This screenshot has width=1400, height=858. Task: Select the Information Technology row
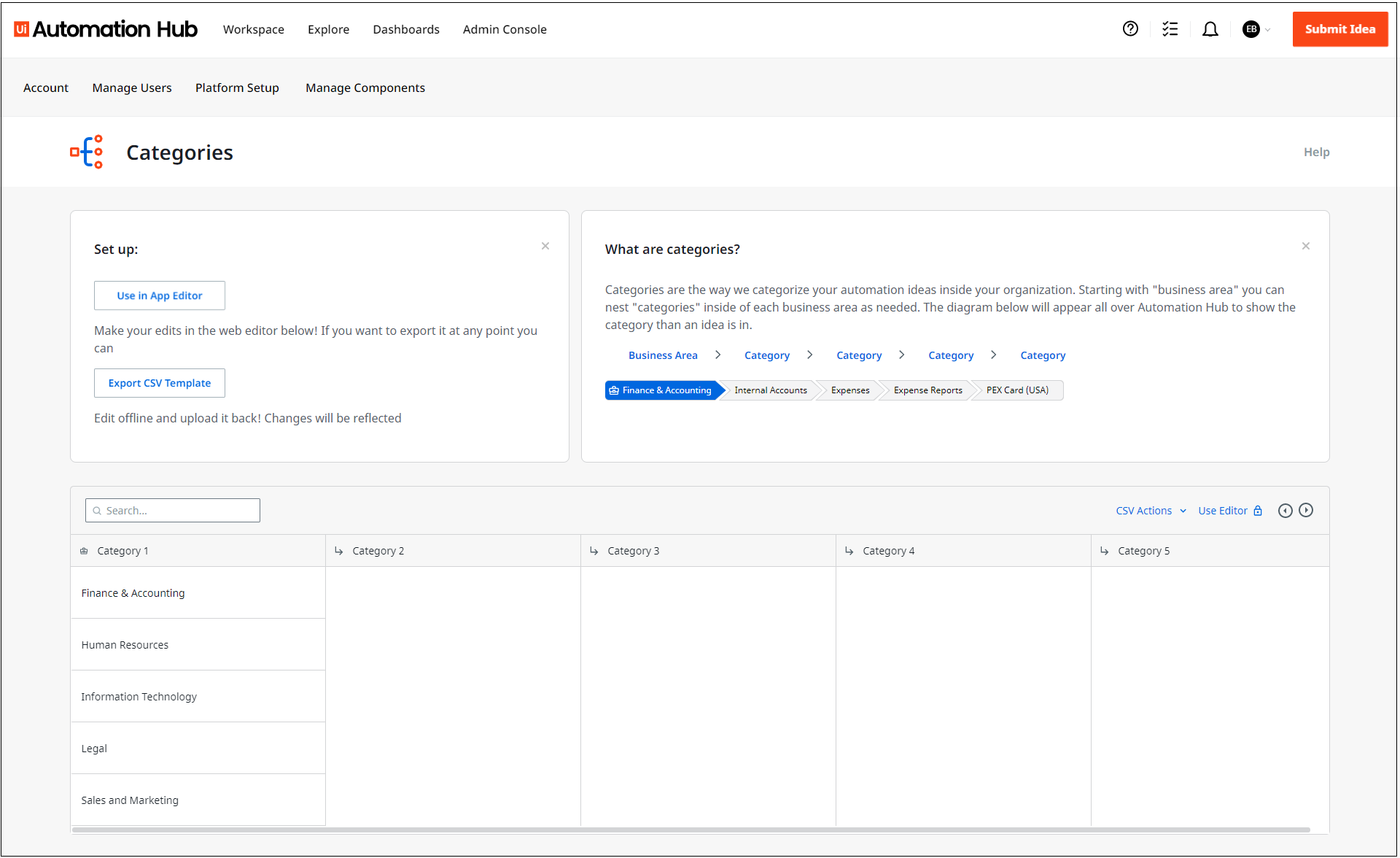click(x=198, y=697)
